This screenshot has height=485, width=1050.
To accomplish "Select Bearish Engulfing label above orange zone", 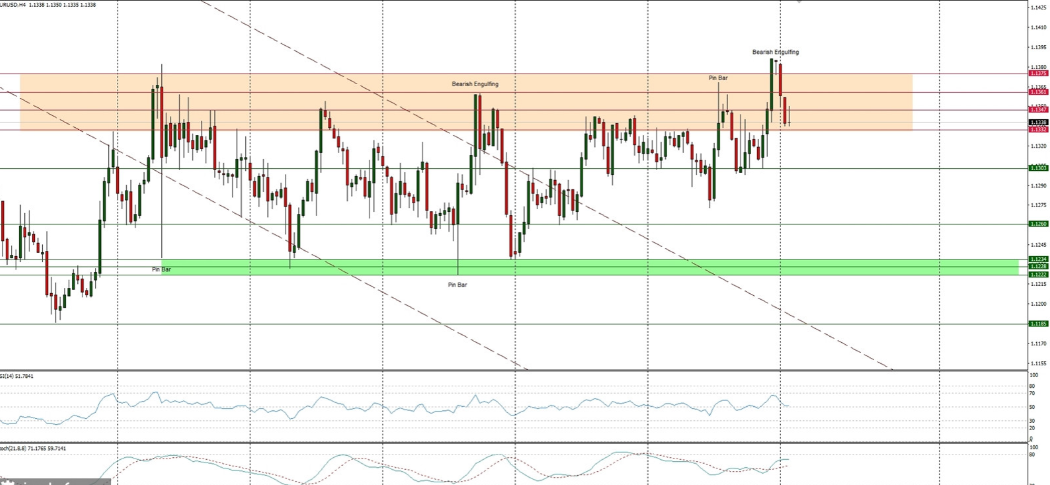I will [775, 51].
